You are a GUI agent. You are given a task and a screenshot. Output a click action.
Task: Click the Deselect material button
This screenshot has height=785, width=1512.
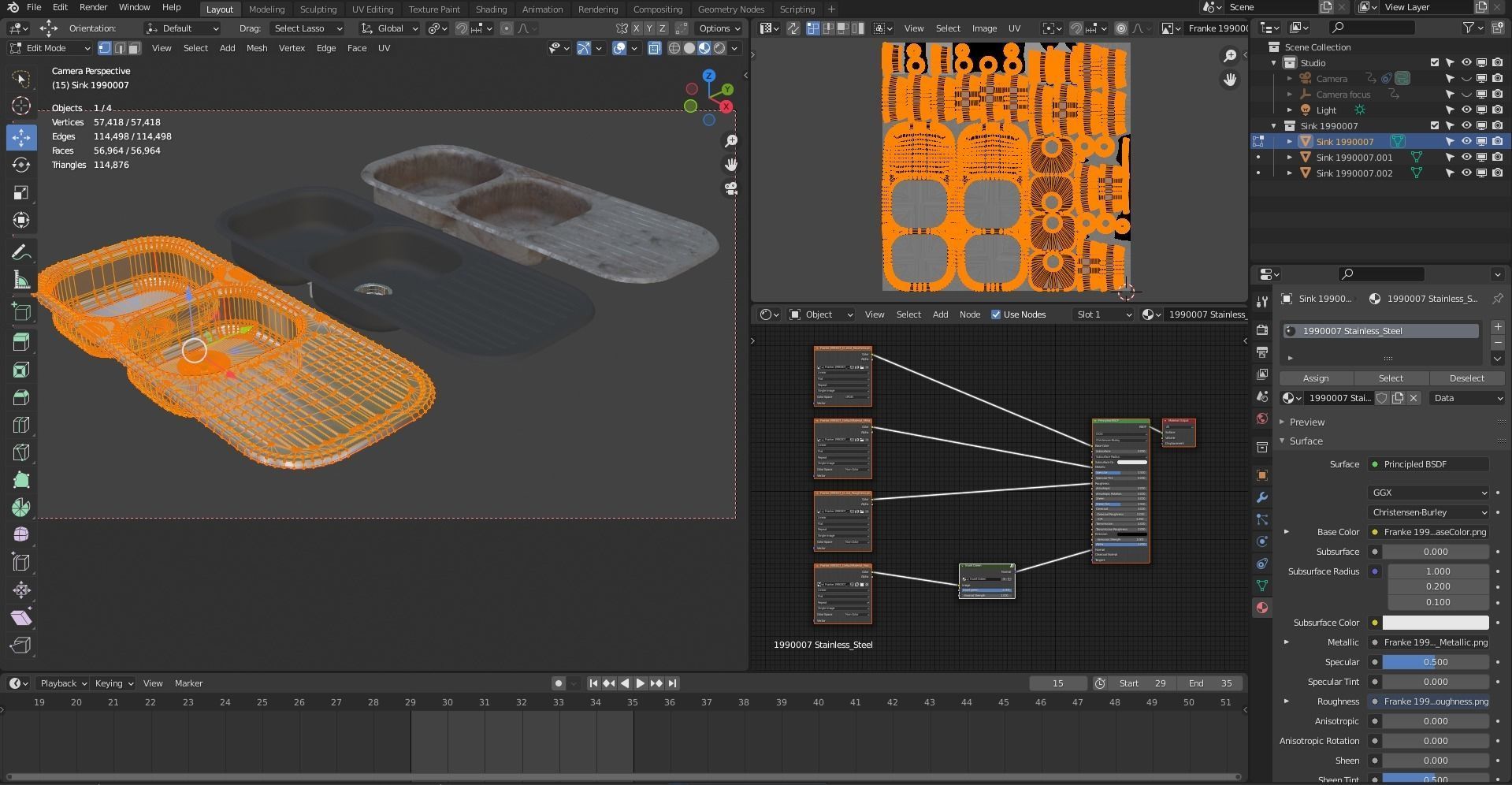pyautogui.click(x=1466, y=378)
